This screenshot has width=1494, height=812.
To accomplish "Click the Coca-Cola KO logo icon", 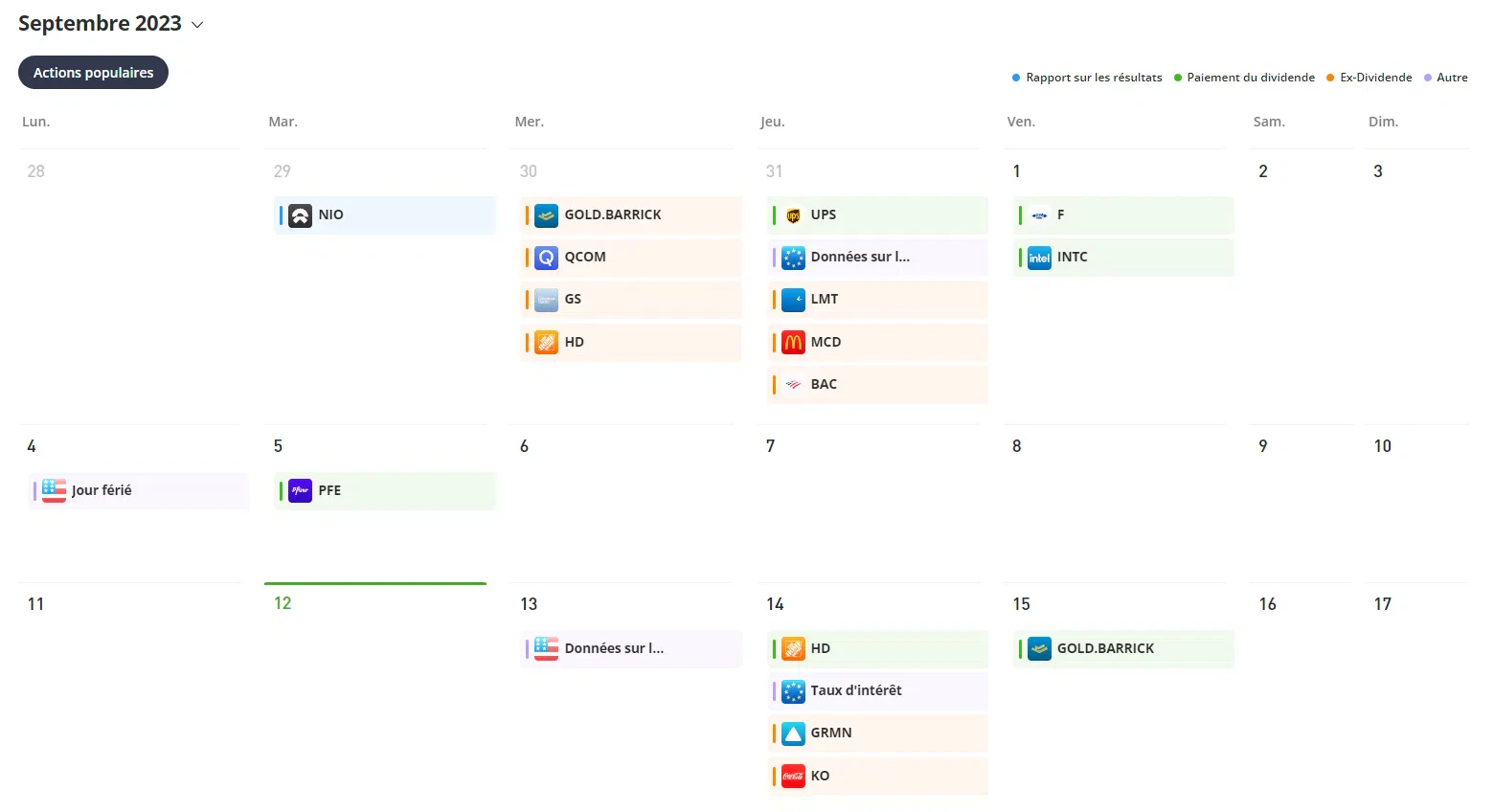I will (793, 776).
